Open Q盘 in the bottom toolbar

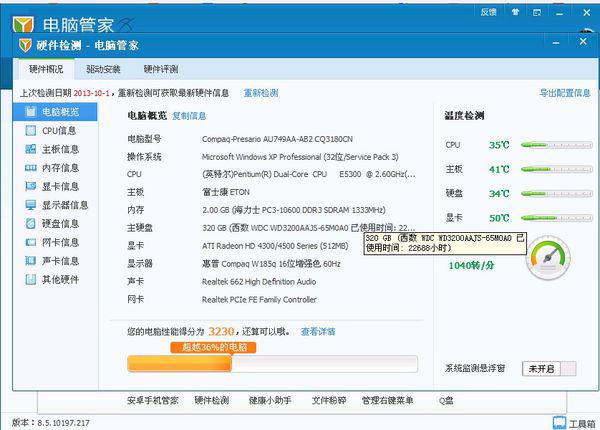point(446,401)
